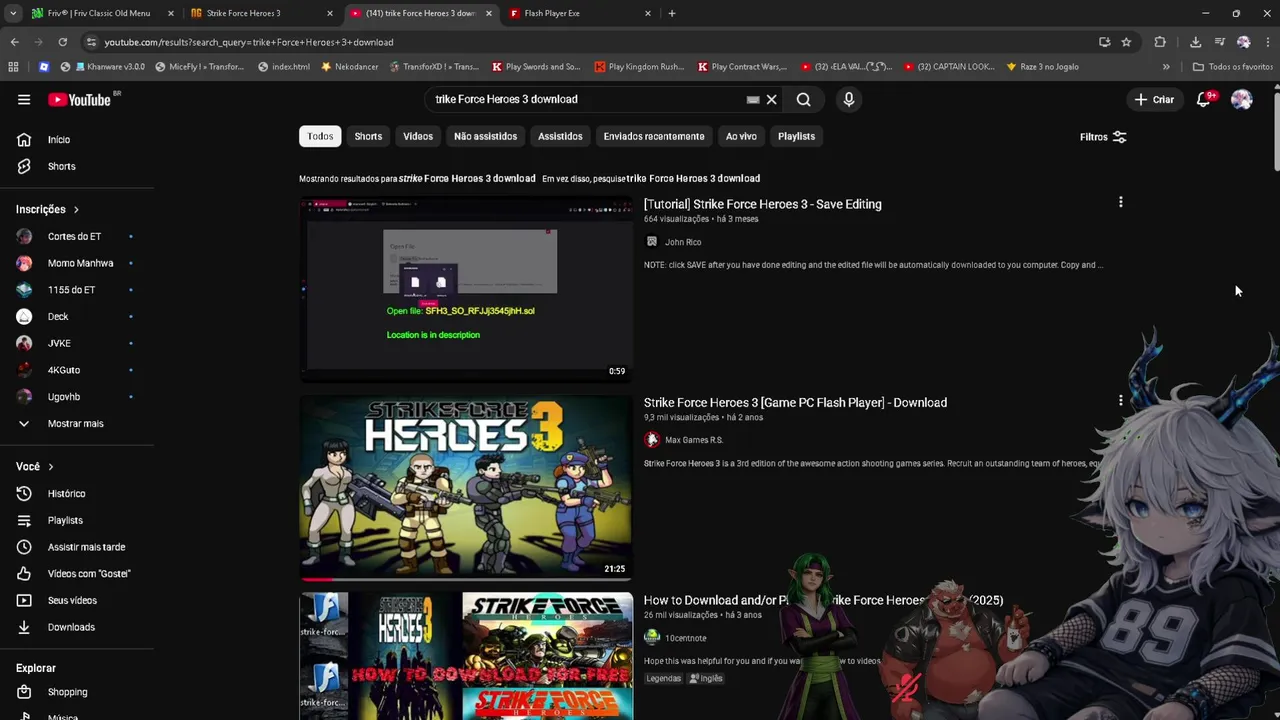This screenshot has height=720, width=1280.
Task: Play the How to Download for Free thumbnail
Action: pos(466,656)
